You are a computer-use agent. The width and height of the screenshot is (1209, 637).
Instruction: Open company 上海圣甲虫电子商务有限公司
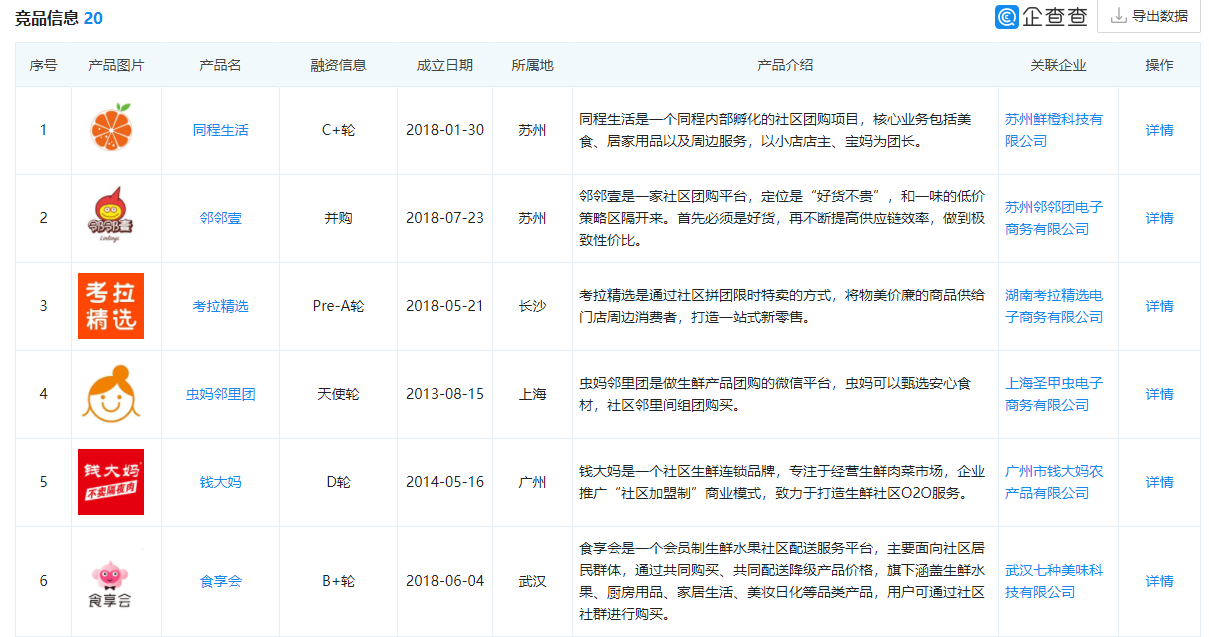[x=1054, y=394]
